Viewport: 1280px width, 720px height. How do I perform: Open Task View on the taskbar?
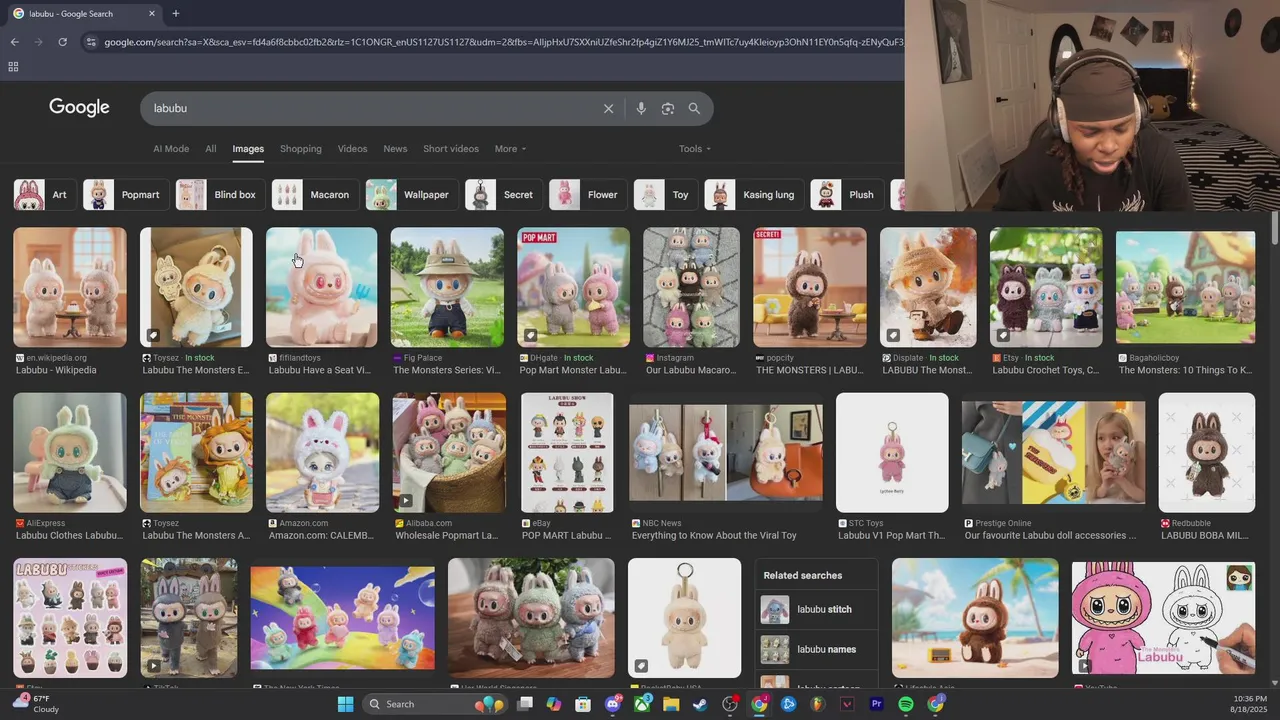click(525, 704)
